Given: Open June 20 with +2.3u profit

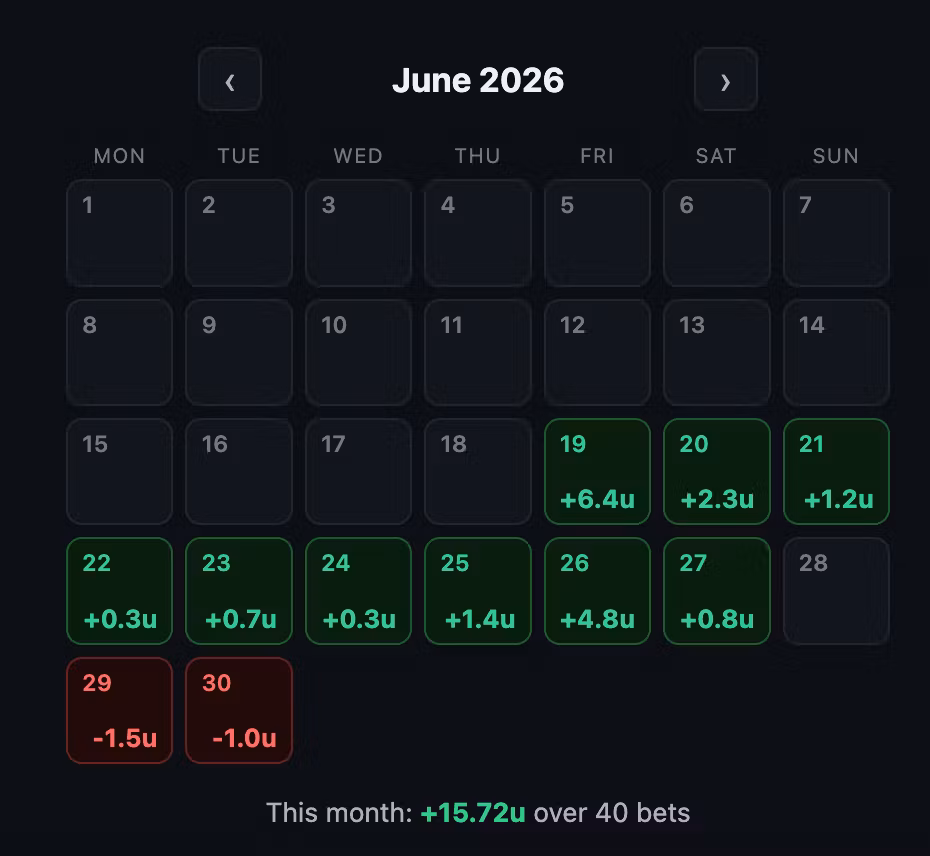Looking at the screenshot, I should [716, 472].
